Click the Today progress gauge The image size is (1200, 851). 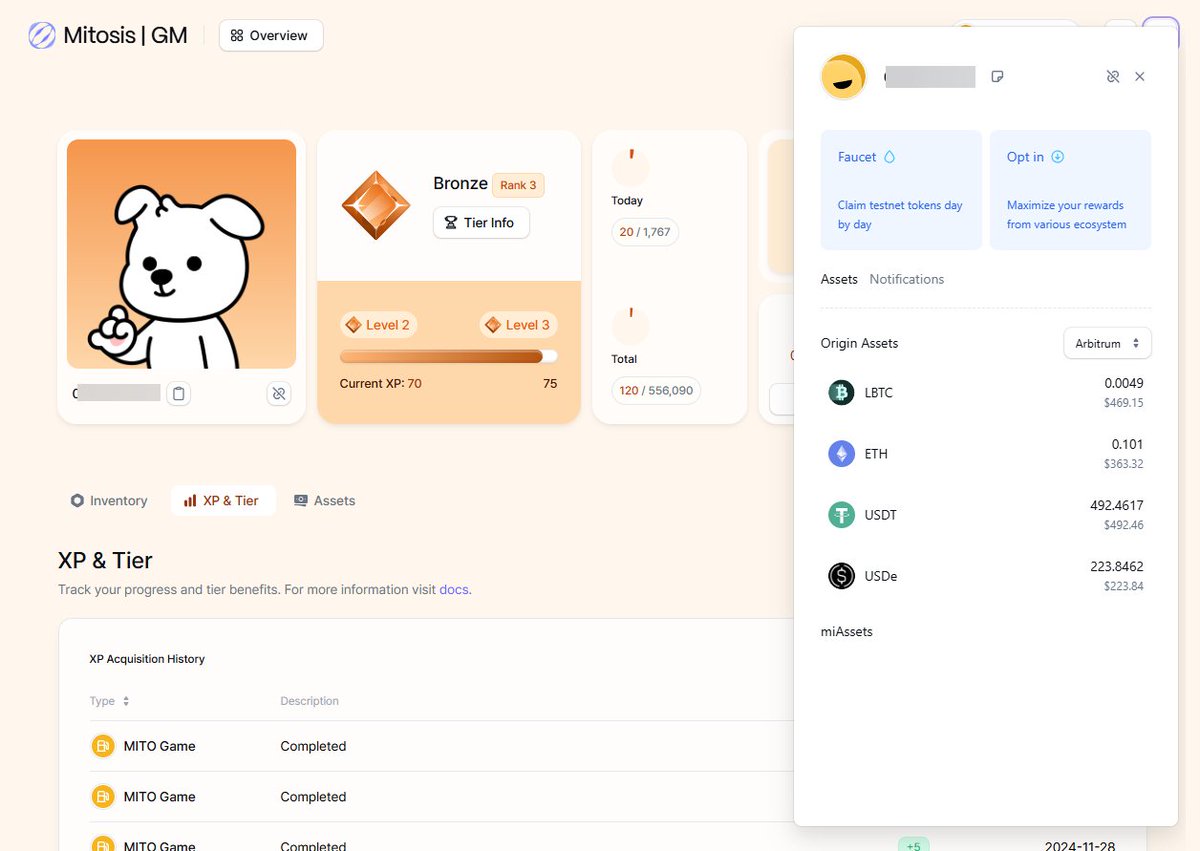(630, 166)
